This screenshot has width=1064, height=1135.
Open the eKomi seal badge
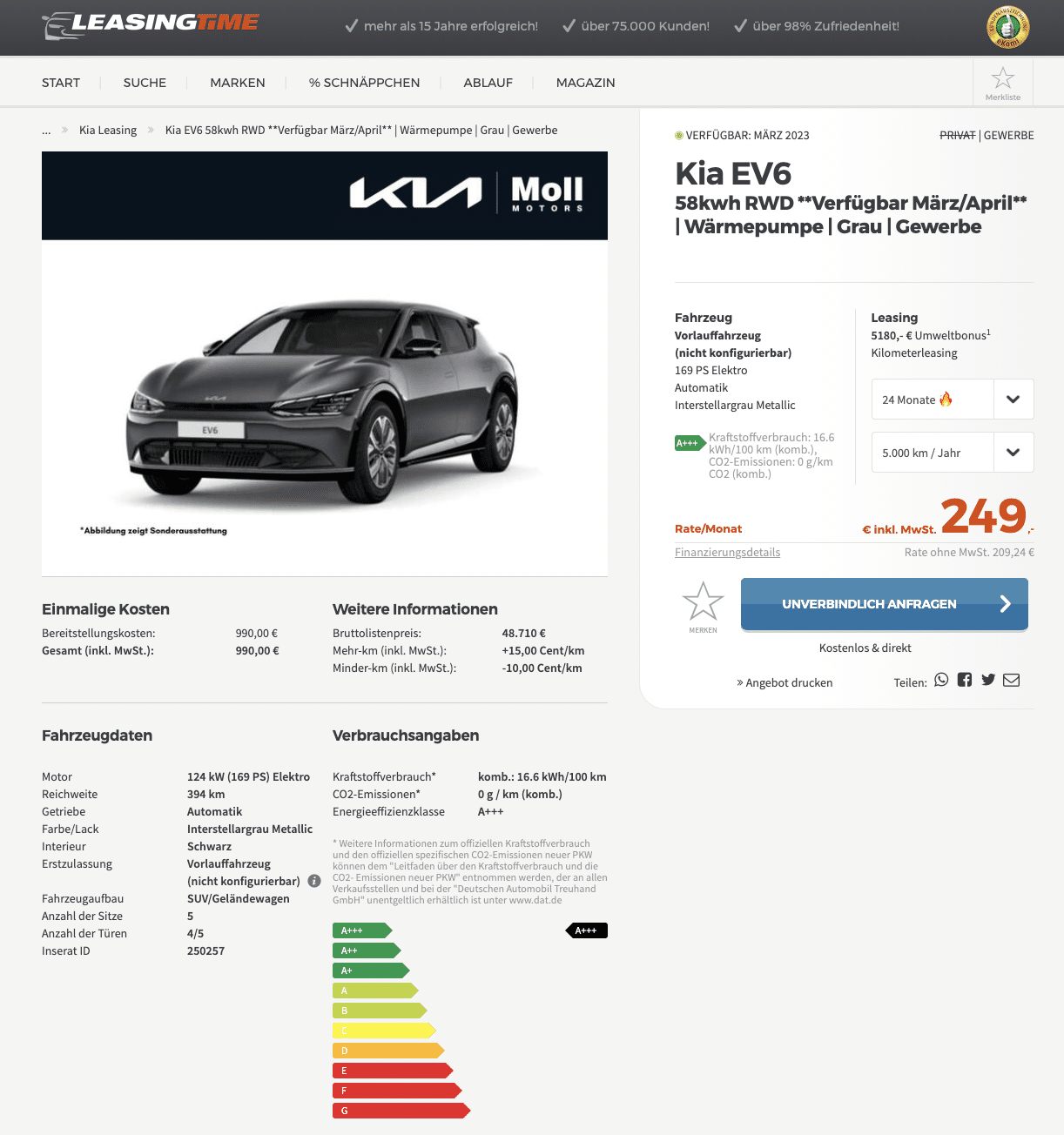[1007, 27]
